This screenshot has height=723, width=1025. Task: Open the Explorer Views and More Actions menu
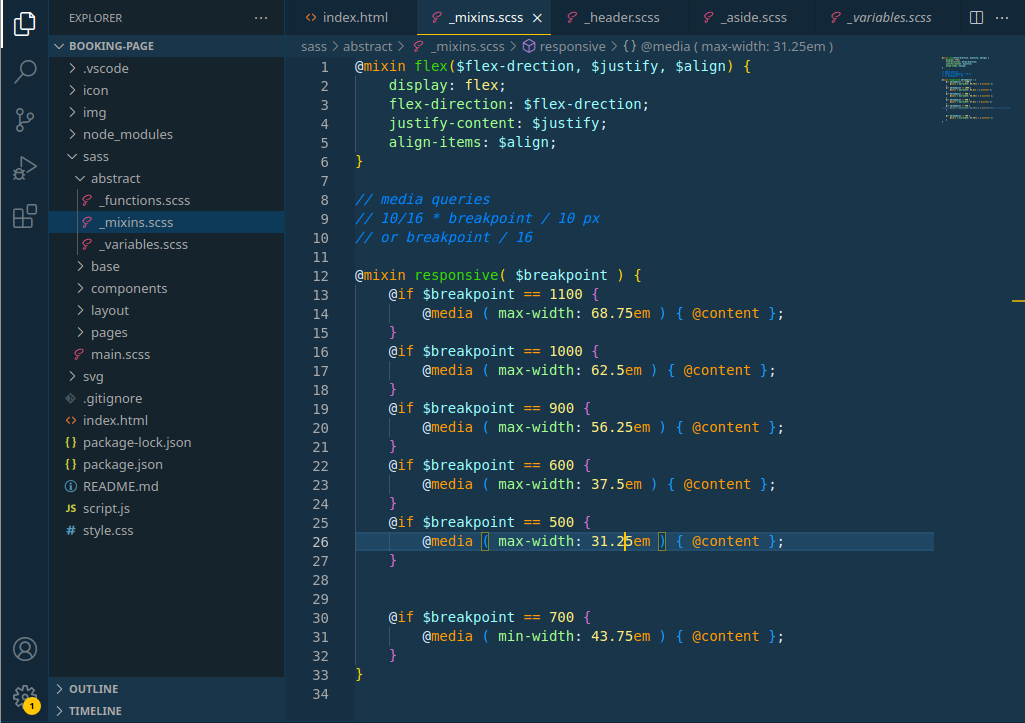point(261,18)
